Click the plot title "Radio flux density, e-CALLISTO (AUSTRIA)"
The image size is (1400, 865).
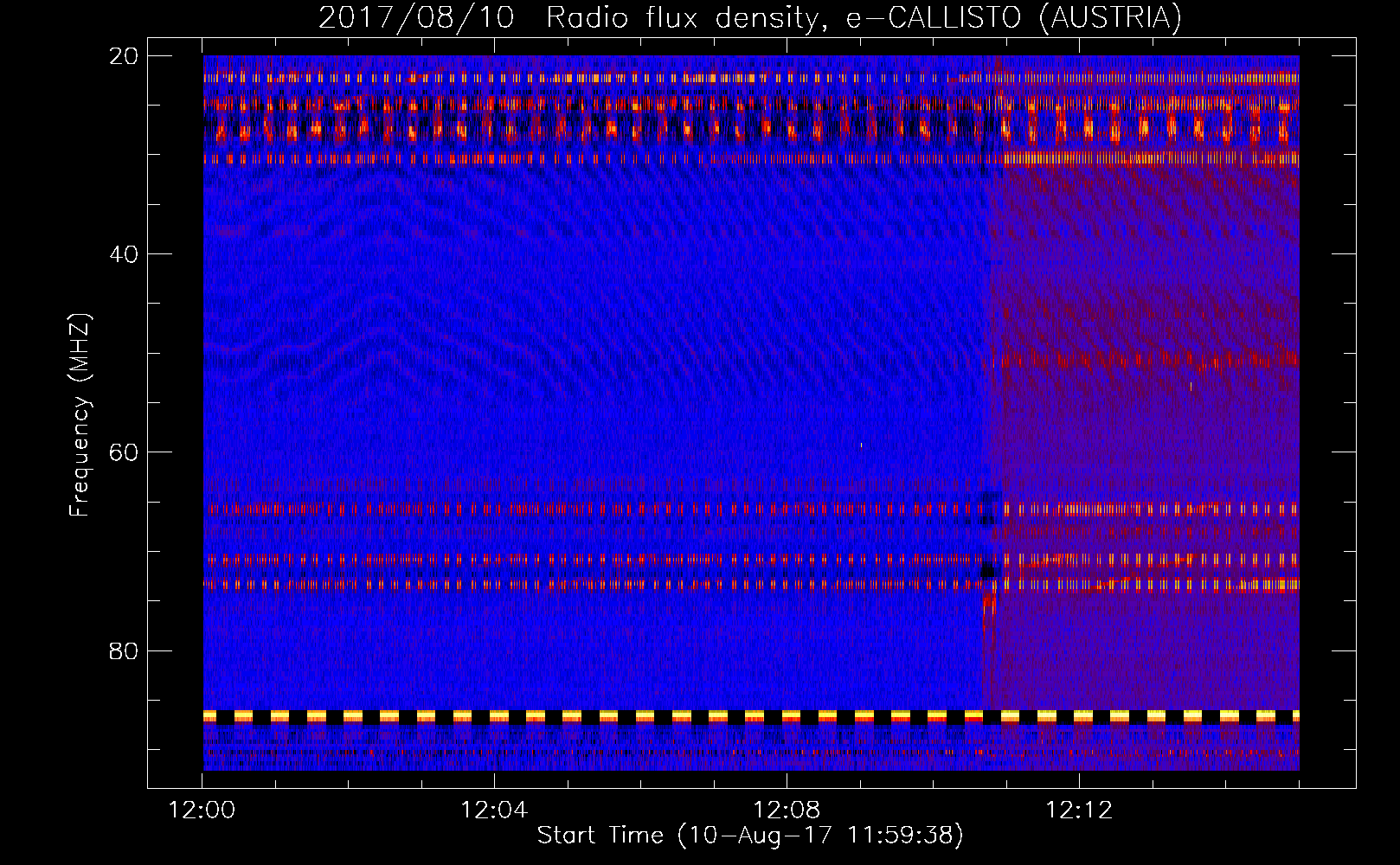click(x=864, y=18)
